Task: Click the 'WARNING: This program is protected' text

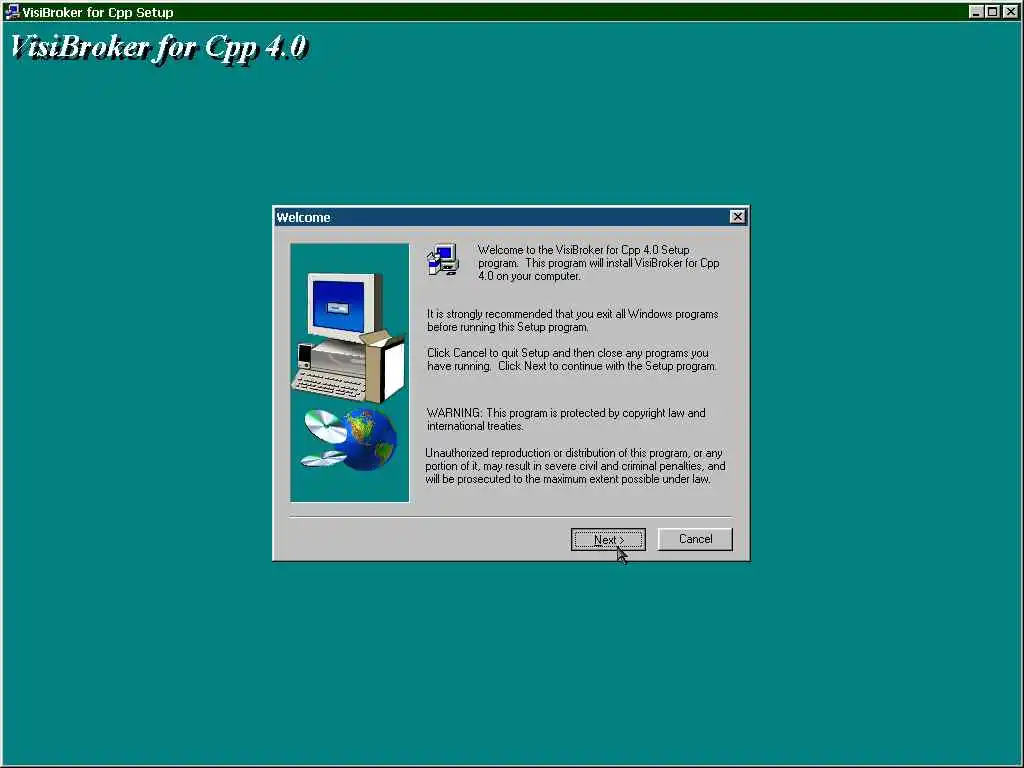Action: pos(566,419)
